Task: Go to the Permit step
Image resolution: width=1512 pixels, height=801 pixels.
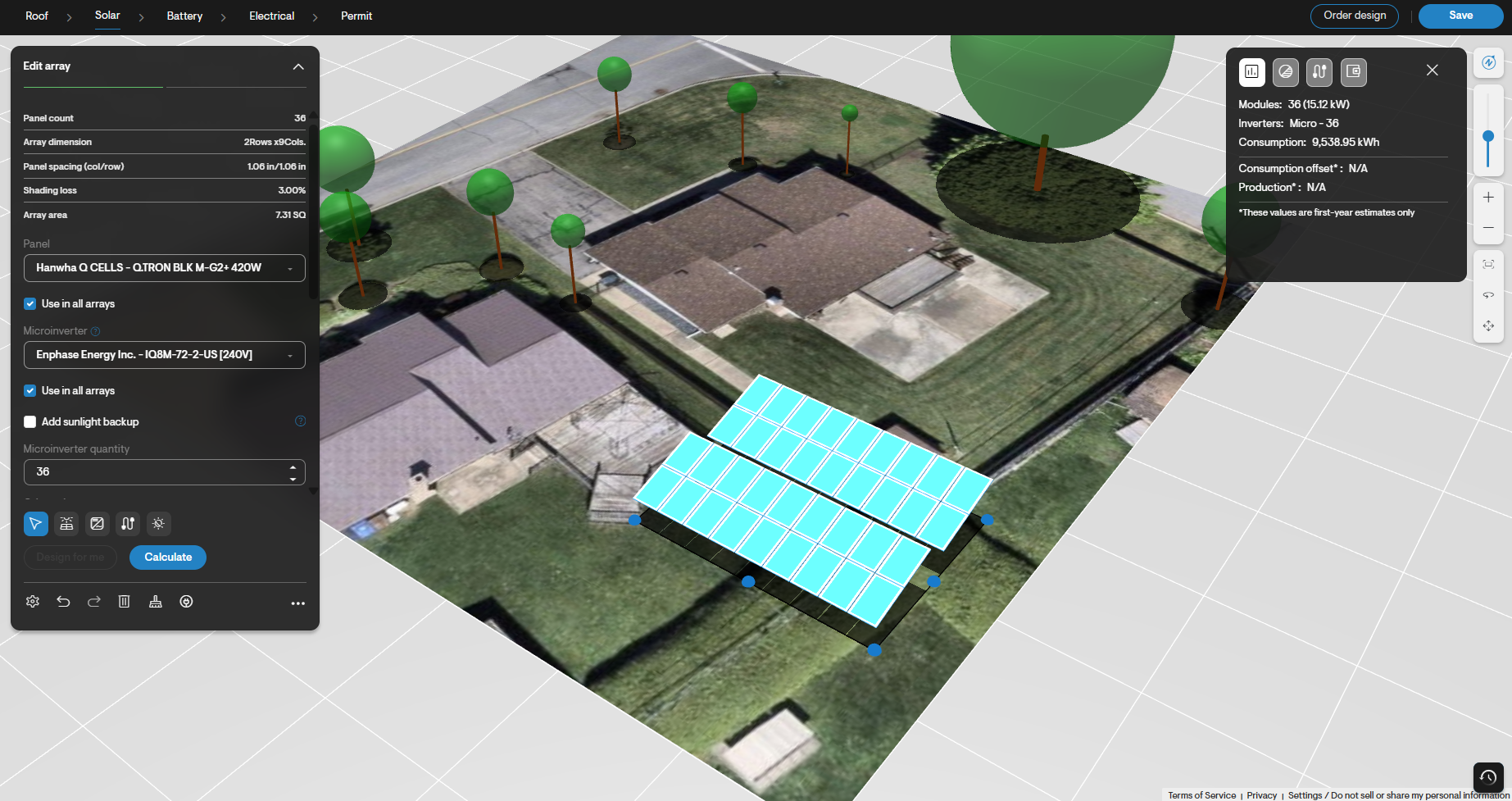Action: 356,16
